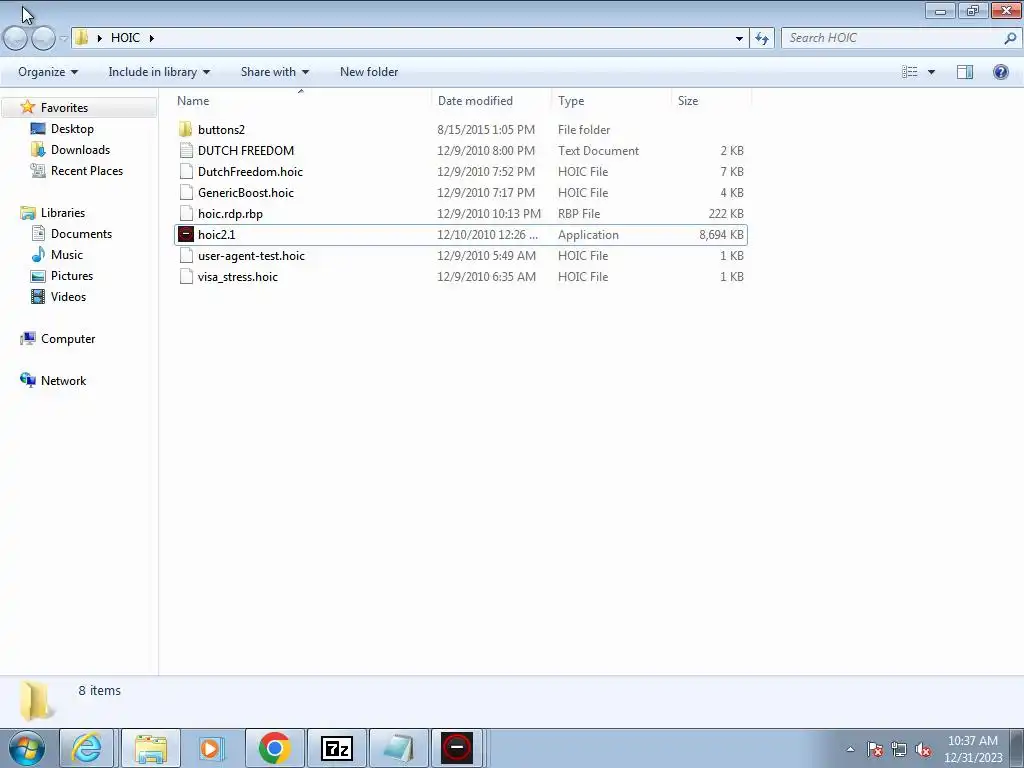Open the Share with dropdown
The height and width of the screenshot is (768, 1024).
[x=274, y=72]
